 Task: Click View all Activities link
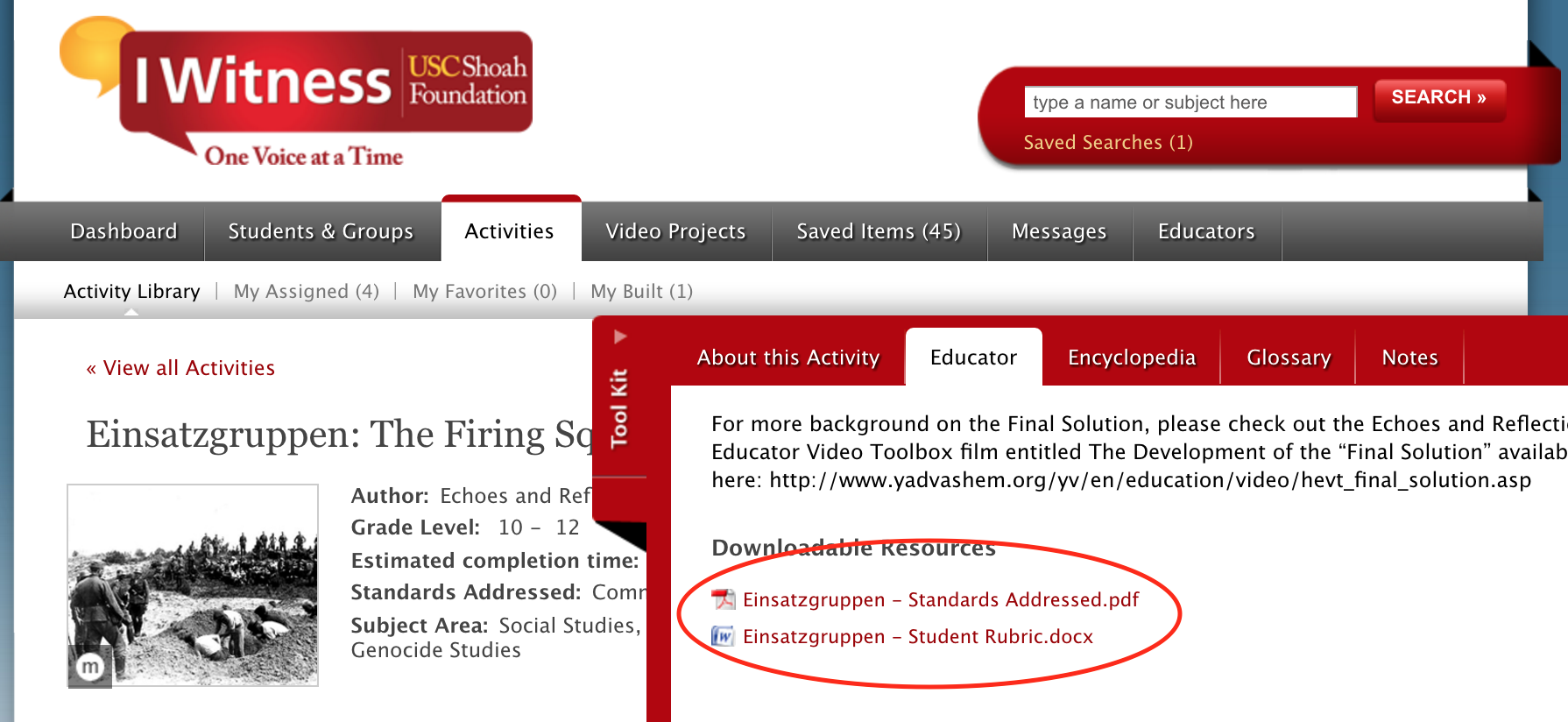coord(180,368)
